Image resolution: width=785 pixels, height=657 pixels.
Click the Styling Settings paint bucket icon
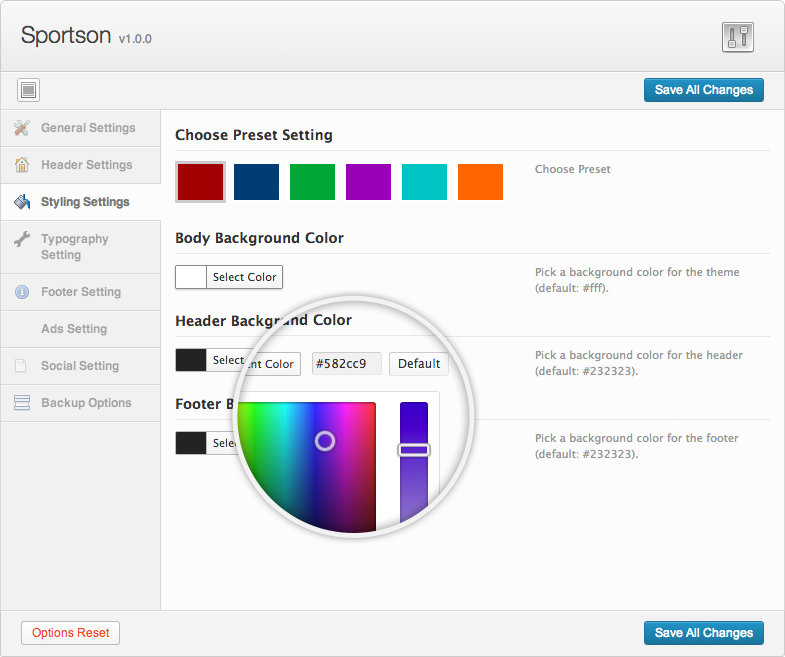click(x=22, y=202)
